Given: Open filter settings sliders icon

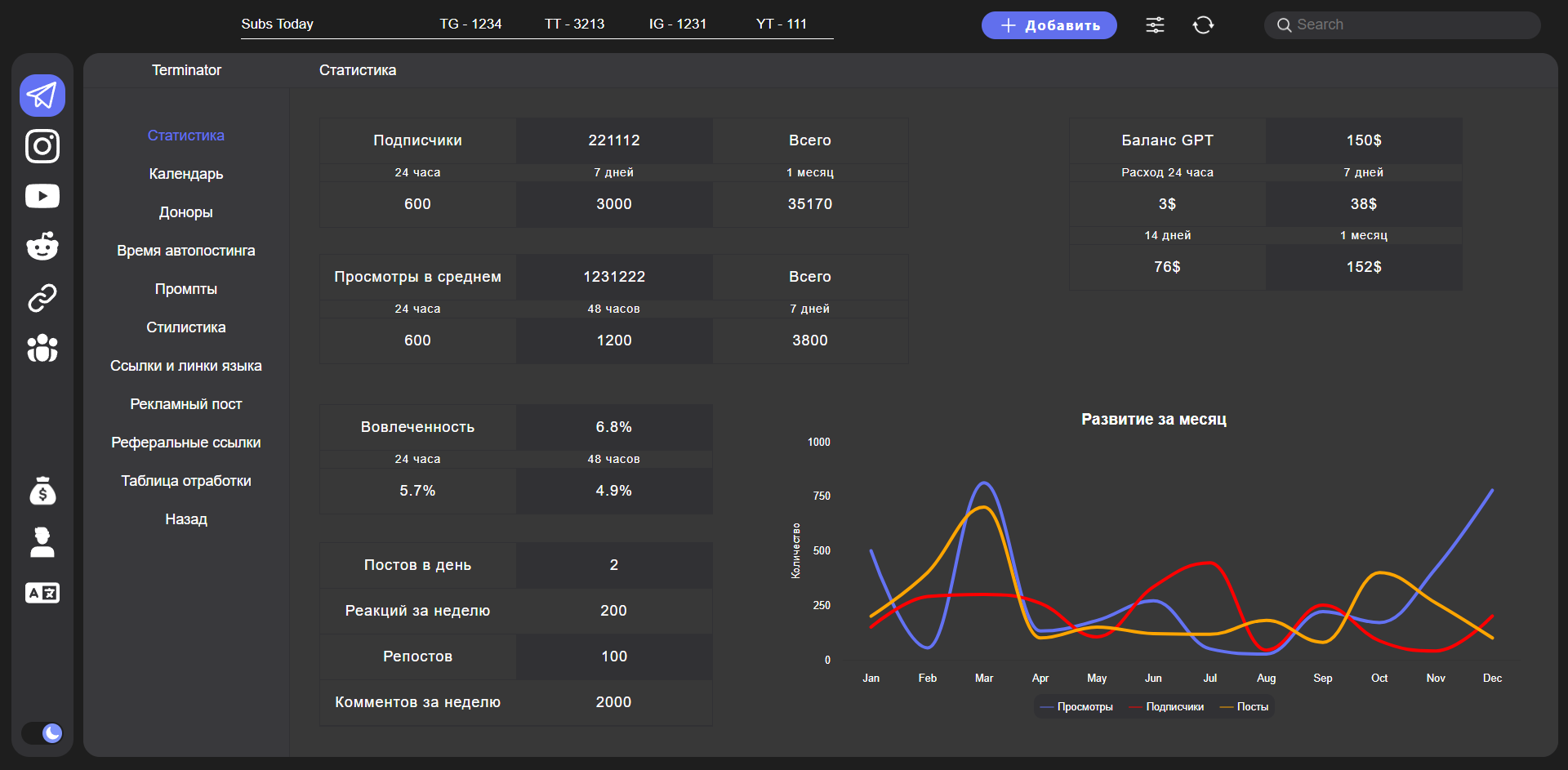Looking at the screenshot, I should (1155, 25).
